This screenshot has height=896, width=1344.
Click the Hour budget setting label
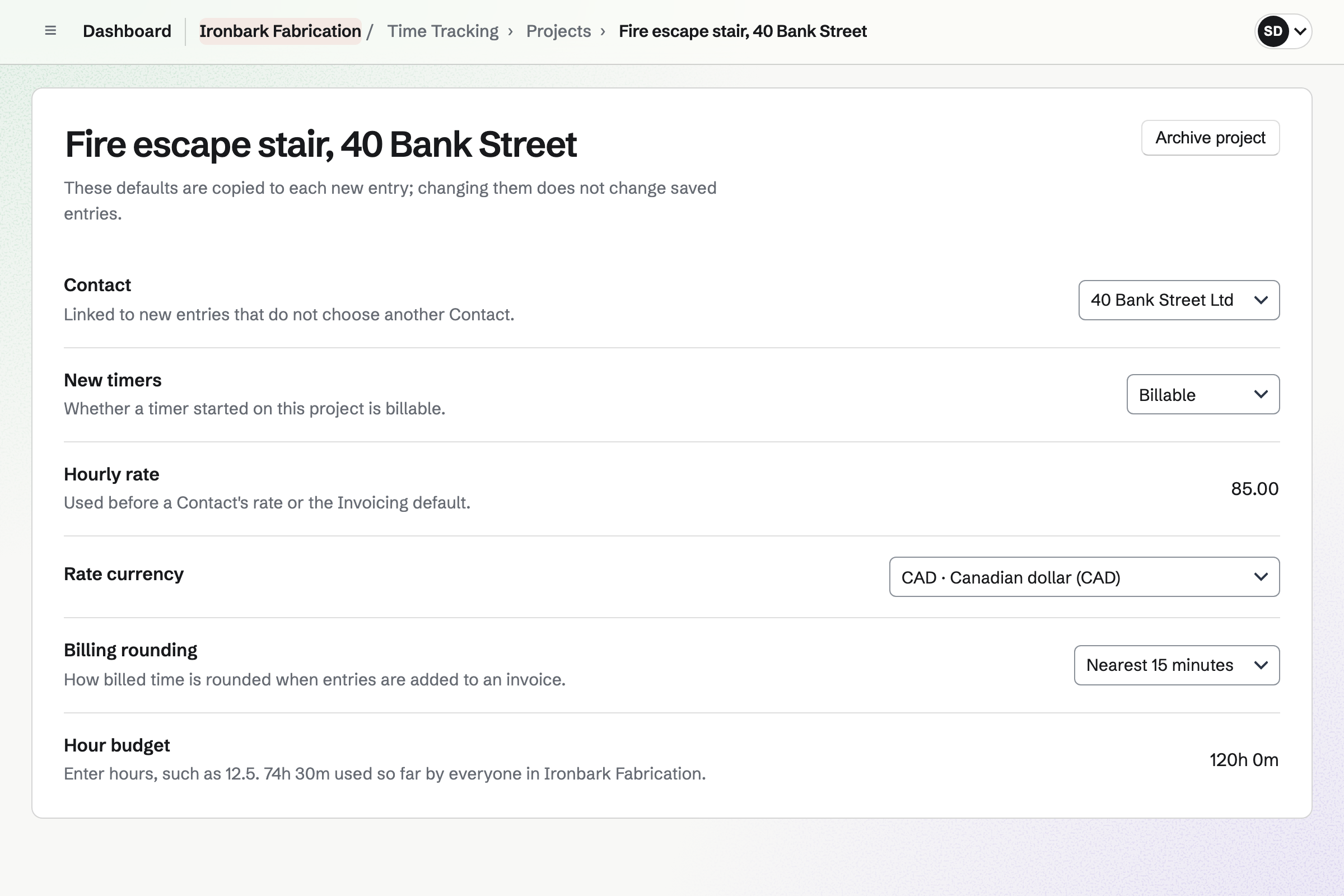click(116, 745)
